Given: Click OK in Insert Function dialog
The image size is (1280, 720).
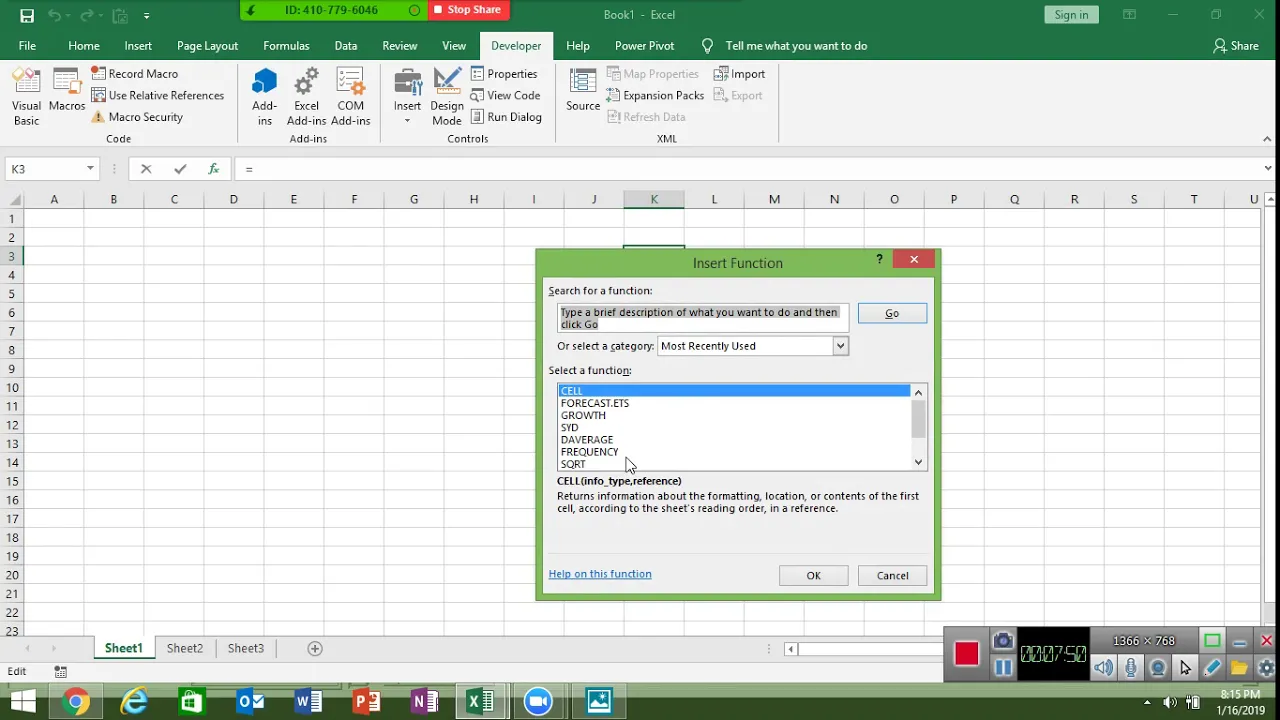Looking at the screenshot, I should pyautogui.click(x=813, y=575).
